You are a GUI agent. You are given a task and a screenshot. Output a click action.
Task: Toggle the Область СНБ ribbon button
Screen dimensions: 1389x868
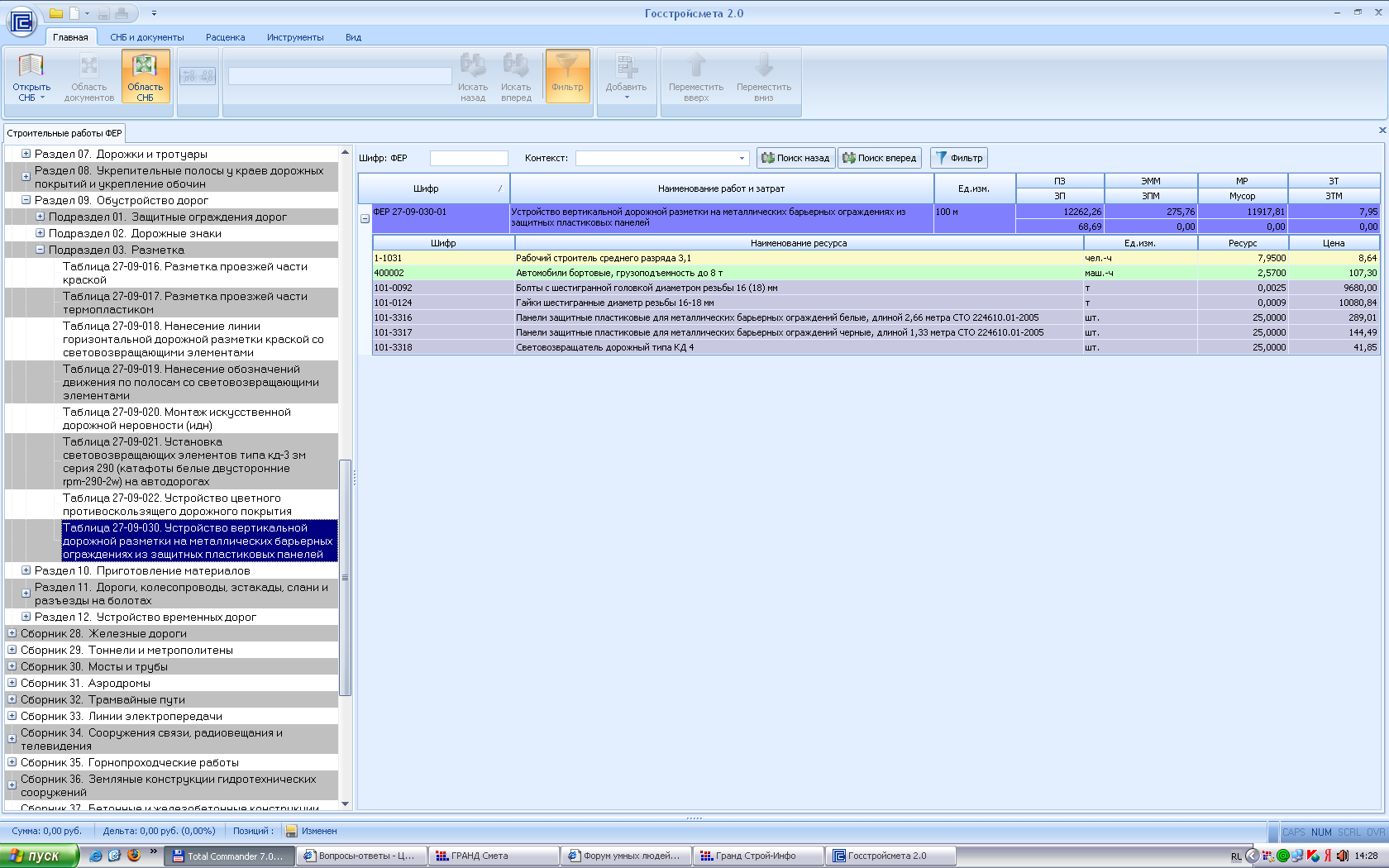[x=146, y=75]
